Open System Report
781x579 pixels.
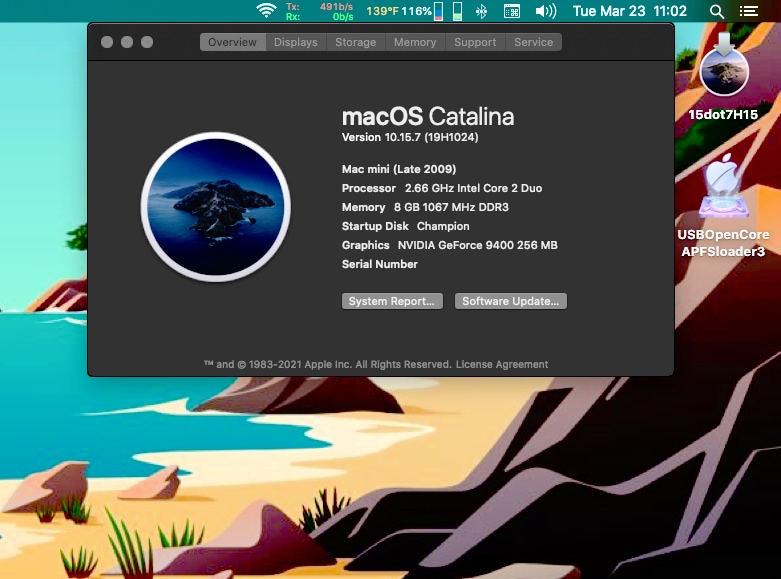(392, 301)
